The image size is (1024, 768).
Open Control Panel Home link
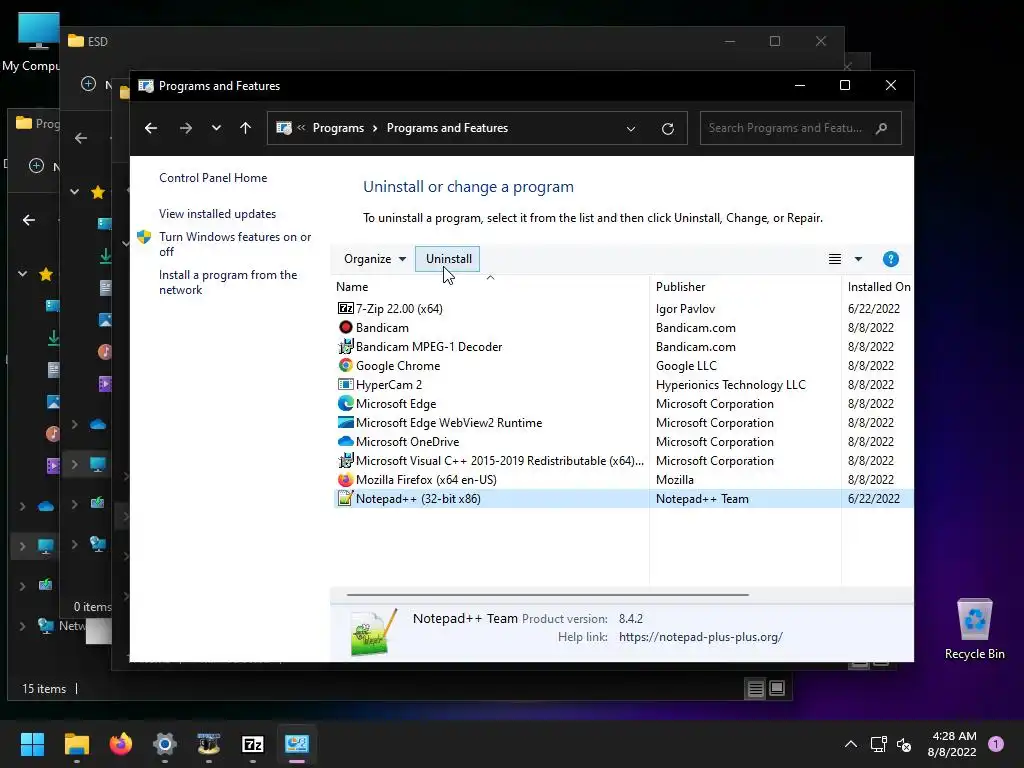213,178
